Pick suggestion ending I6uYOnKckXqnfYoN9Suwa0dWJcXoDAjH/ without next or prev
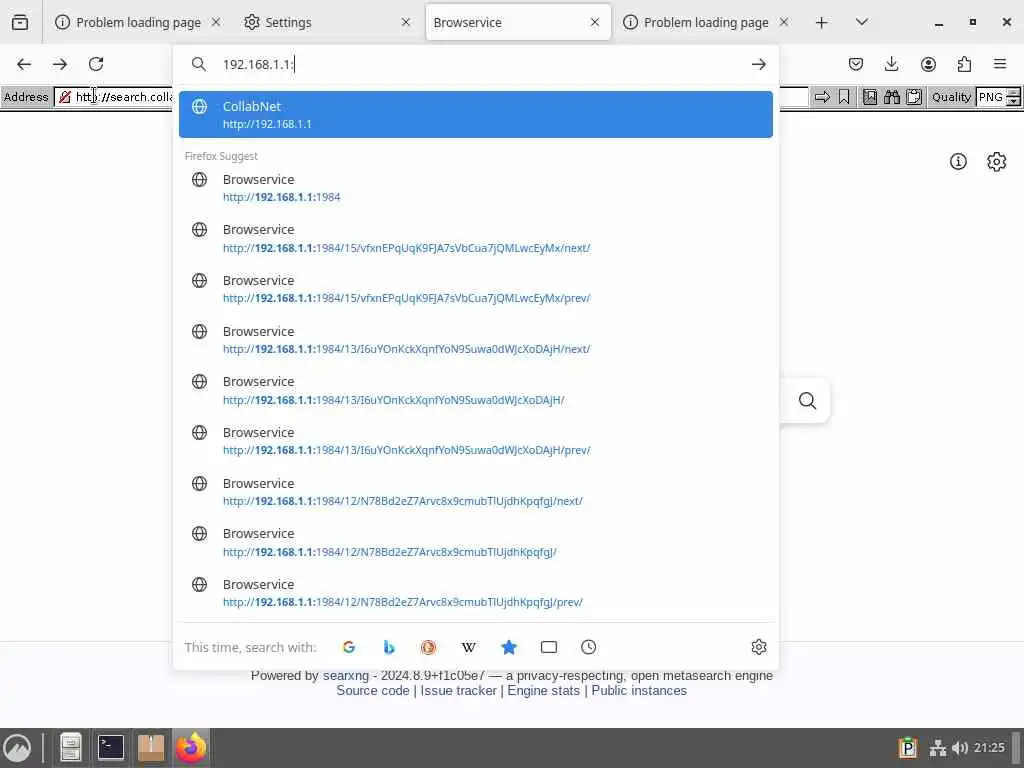The width and height of the screenshot is (1024, 768). [475, 390]
